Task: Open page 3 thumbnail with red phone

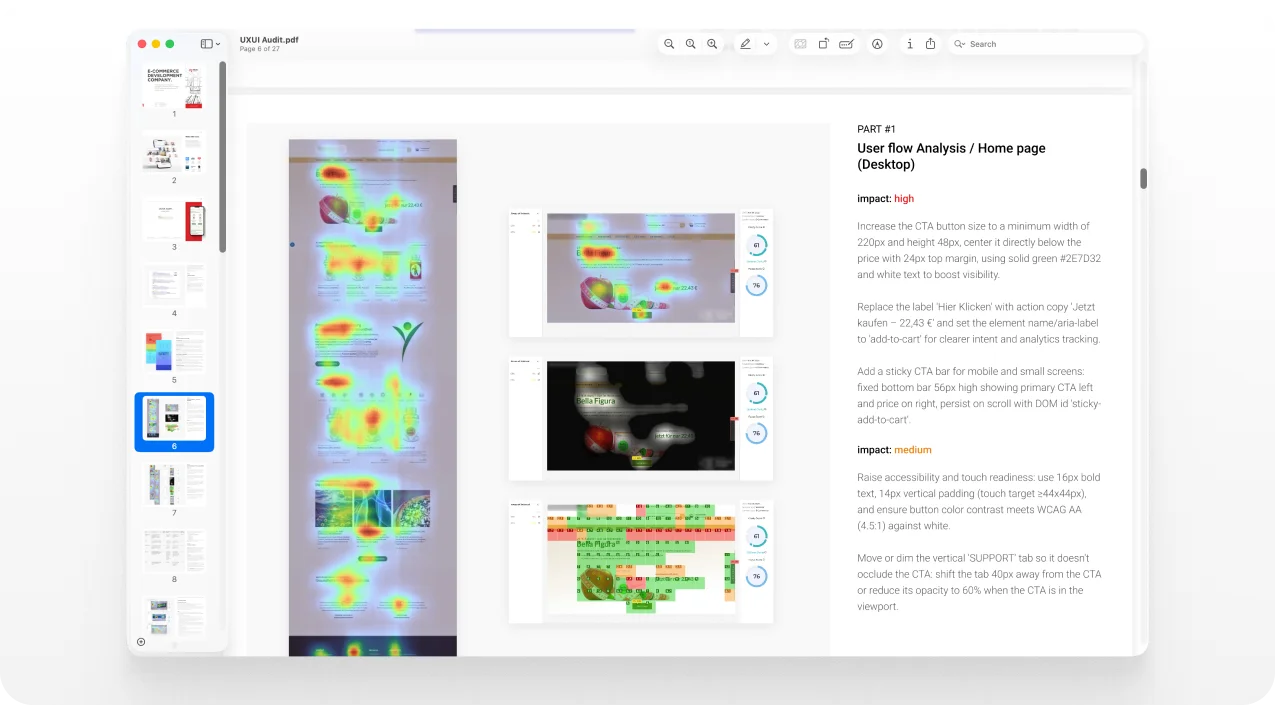Action: 174,219
